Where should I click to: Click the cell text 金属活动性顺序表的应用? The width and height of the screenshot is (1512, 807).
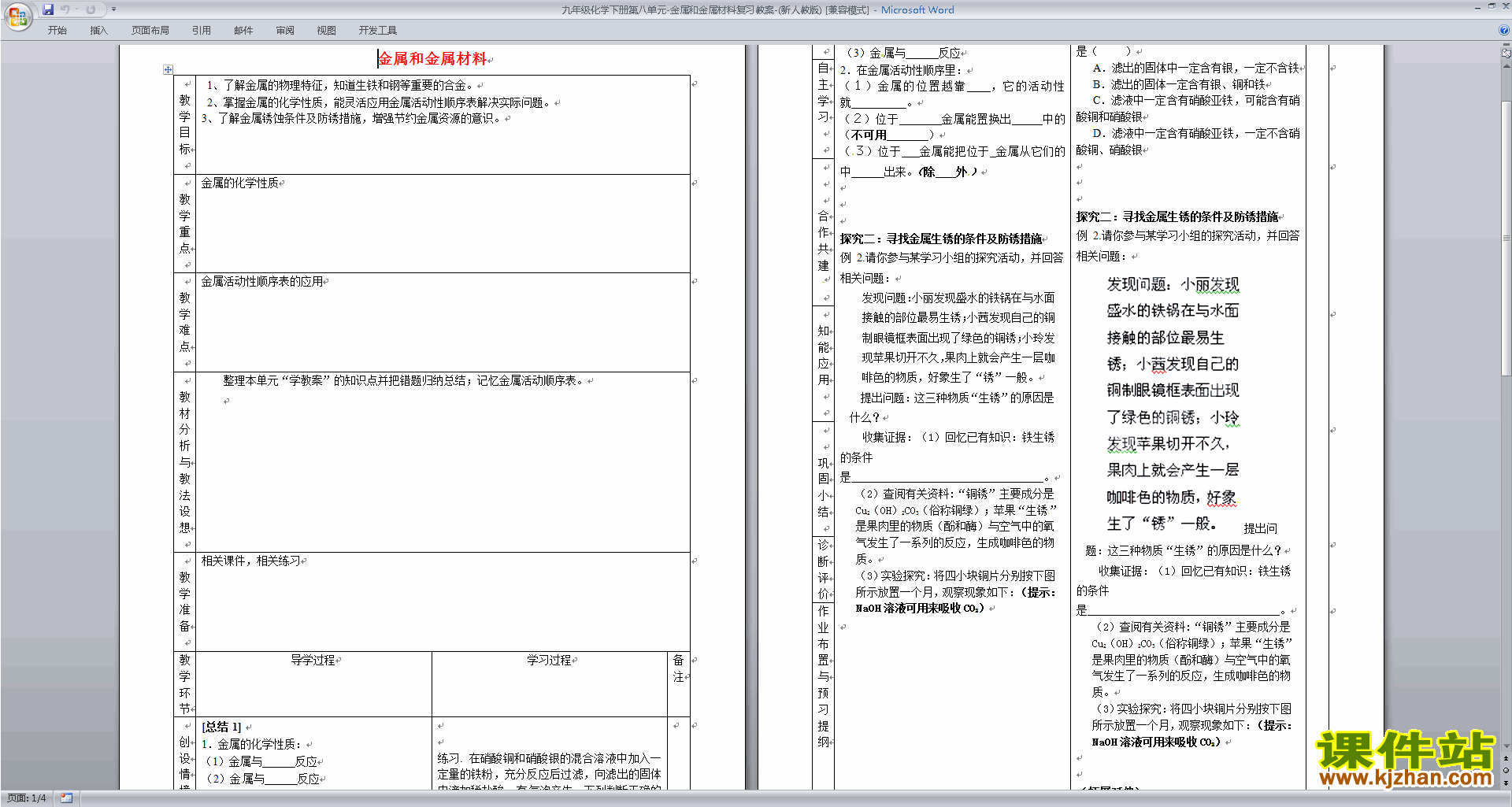tap(261, 281)
